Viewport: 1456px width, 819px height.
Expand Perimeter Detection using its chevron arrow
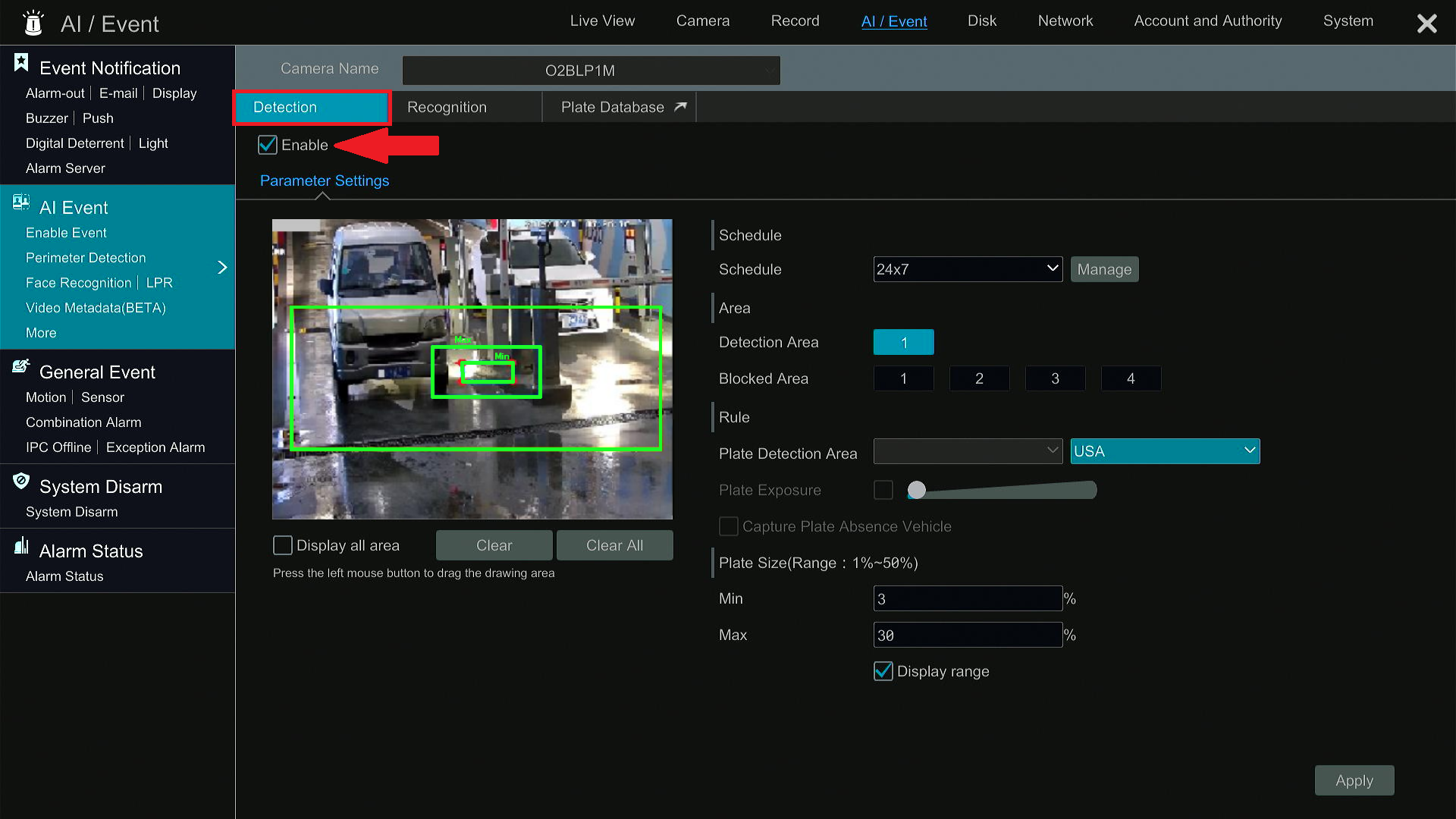pyautogui.click(x=222, y=267)
